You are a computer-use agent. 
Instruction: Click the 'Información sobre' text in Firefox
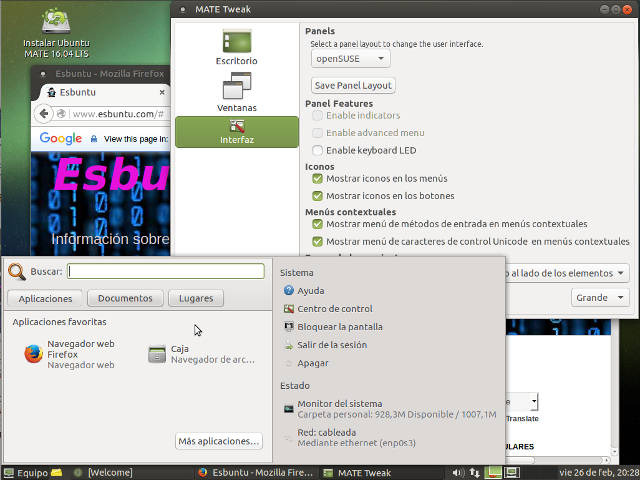point(110,239)
